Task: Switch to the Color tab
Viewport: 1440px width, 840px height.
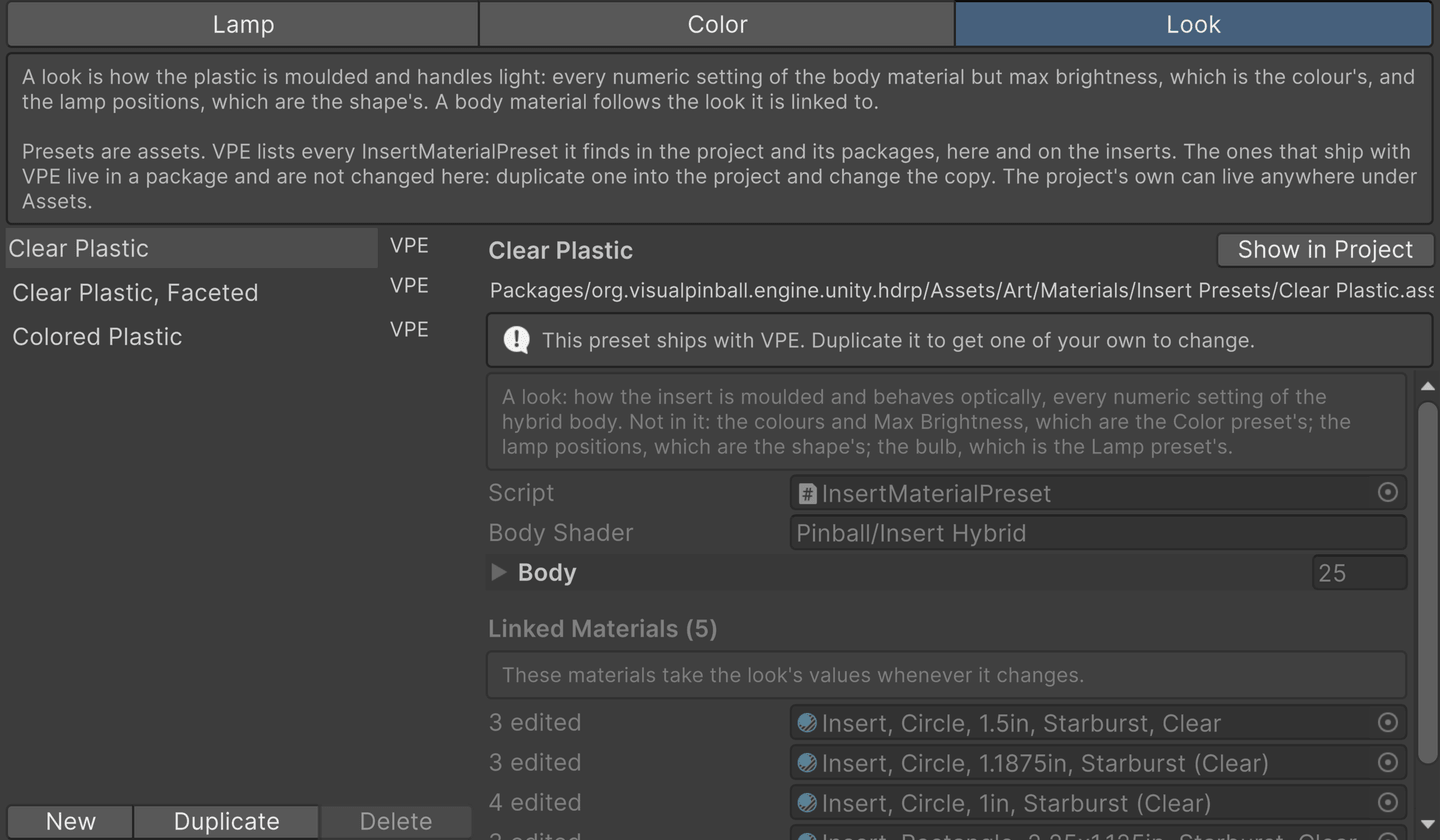Action: (x=717, y=24)
